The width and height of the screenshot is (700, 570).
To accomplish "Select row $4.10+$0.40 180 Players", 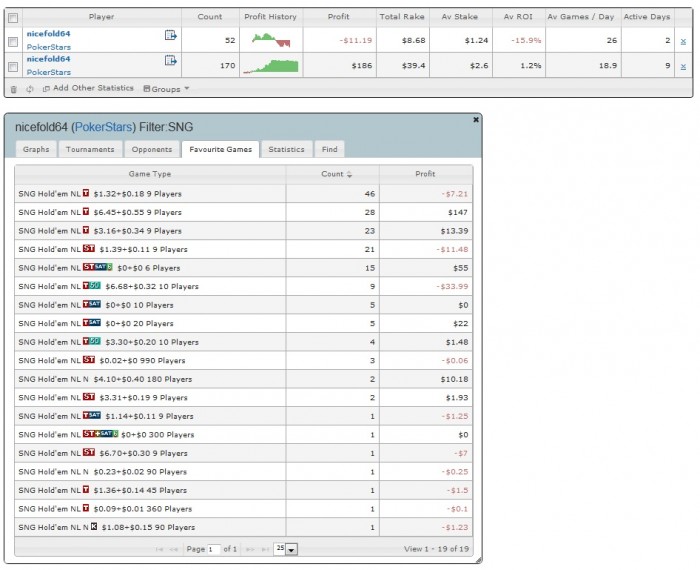I will [x=243, y=379].
